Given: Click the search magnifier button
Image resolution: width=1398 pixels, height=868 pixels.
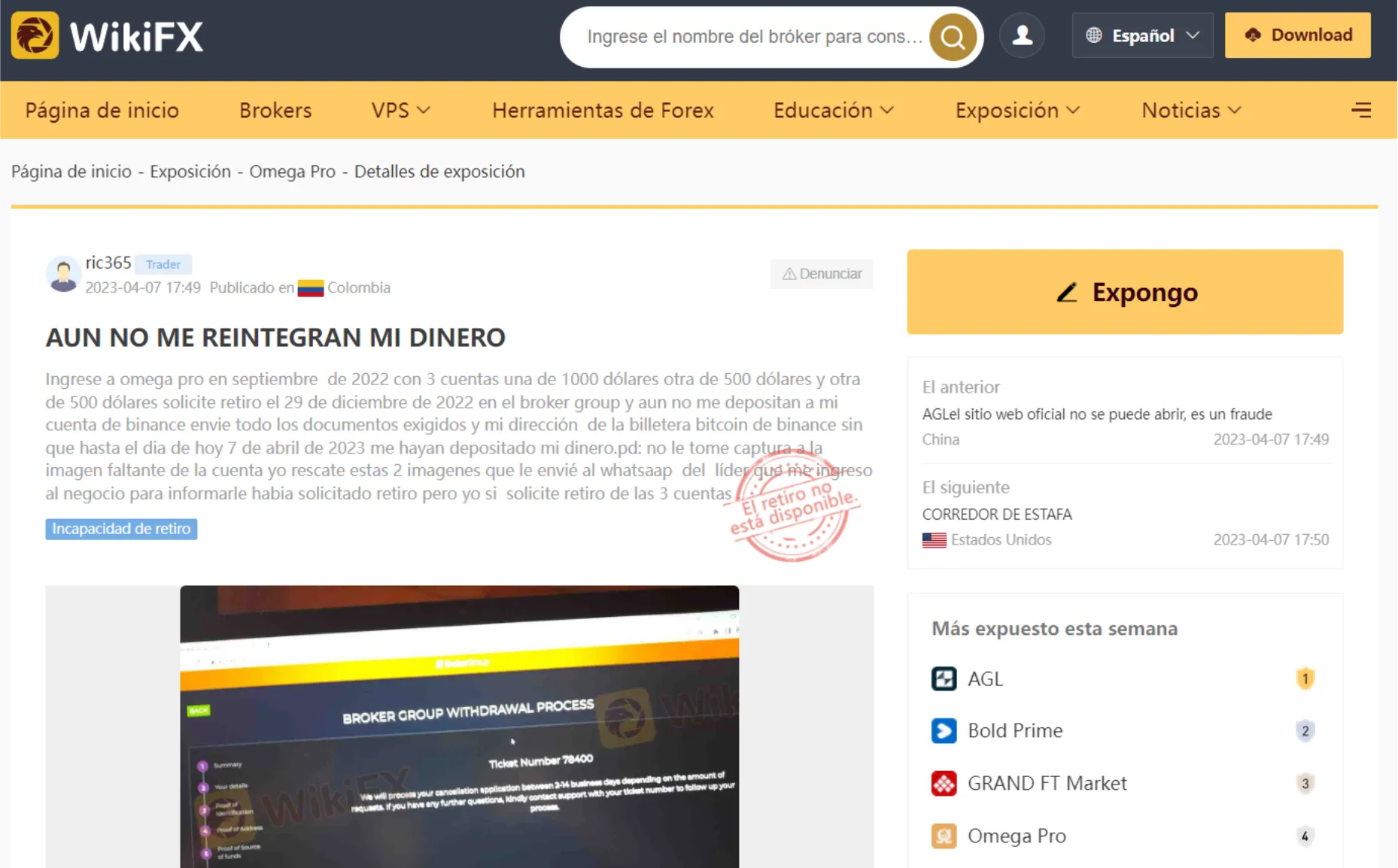Looking at the screenshot, I should (x=953, y=37).
